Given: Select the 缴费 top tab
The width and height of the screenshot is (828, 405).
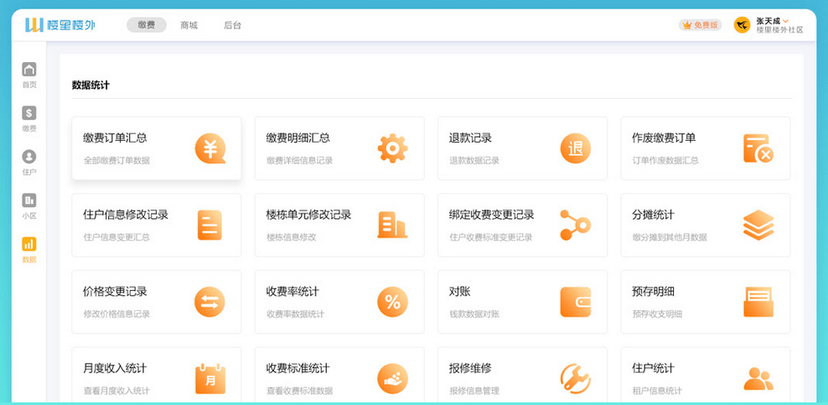Looking at the screenshot, I should [x=146, y=25].
